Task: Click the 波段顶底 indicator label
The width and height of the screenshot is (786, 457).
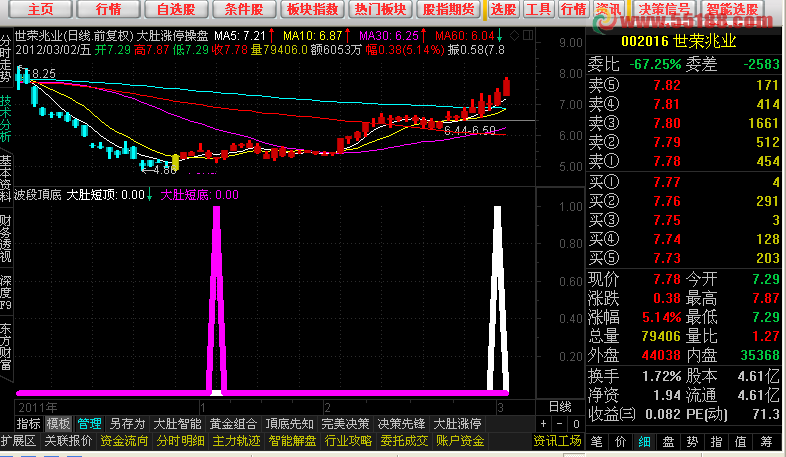Action: (x=38, y=194)
